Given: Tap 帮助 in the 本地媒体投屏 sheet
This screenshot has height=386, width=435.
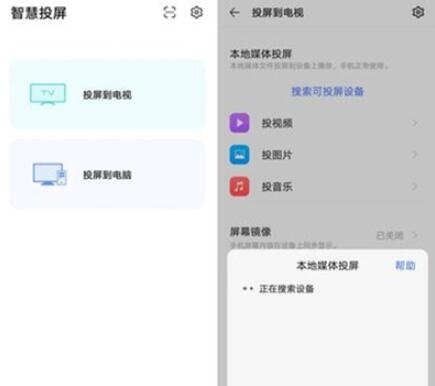Looking at the screenshot, I should 405,265.
